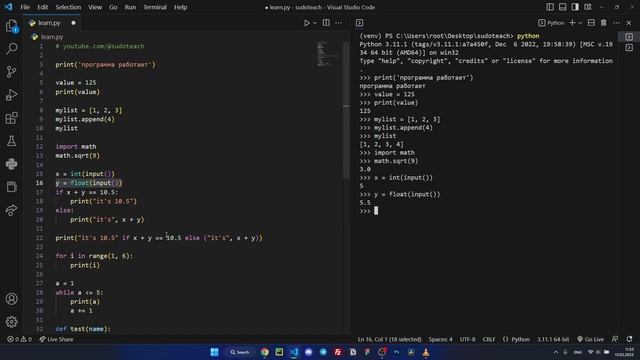The image size is (640, 360).
Task: Change file encoding UTF-8
Action: [467, 339]
